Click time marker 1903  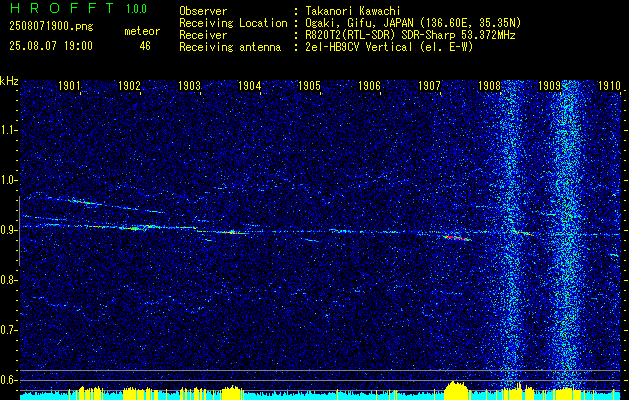coord(189,85)
